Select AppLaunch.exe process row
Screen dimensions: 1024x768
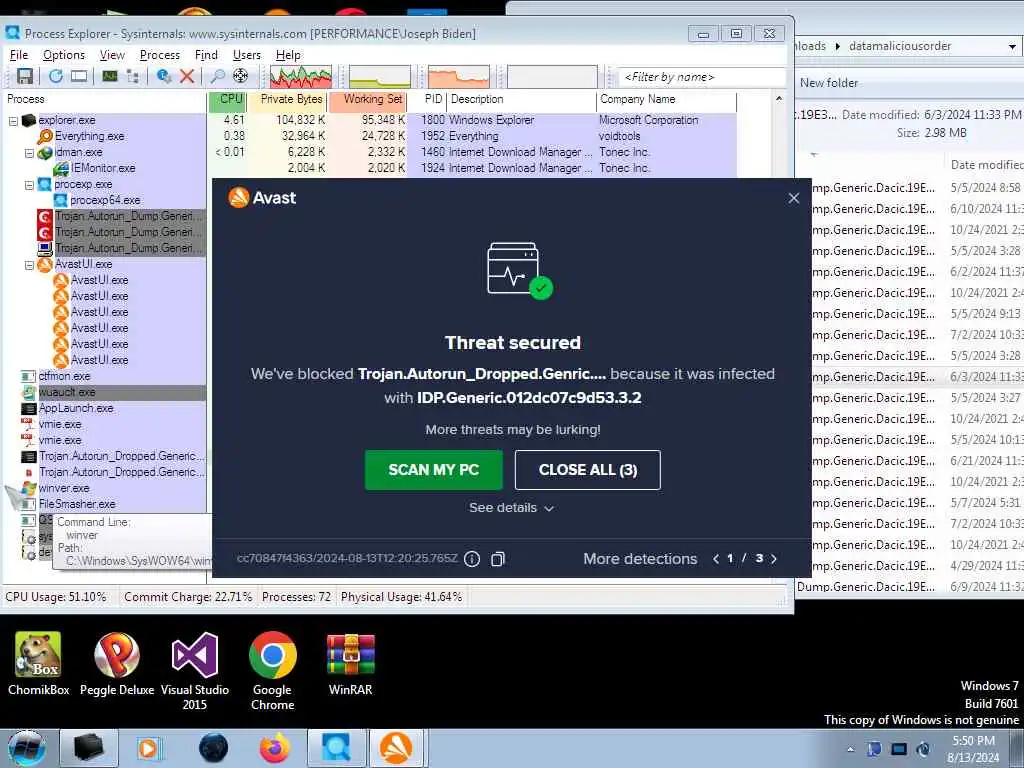pos(76,409)
